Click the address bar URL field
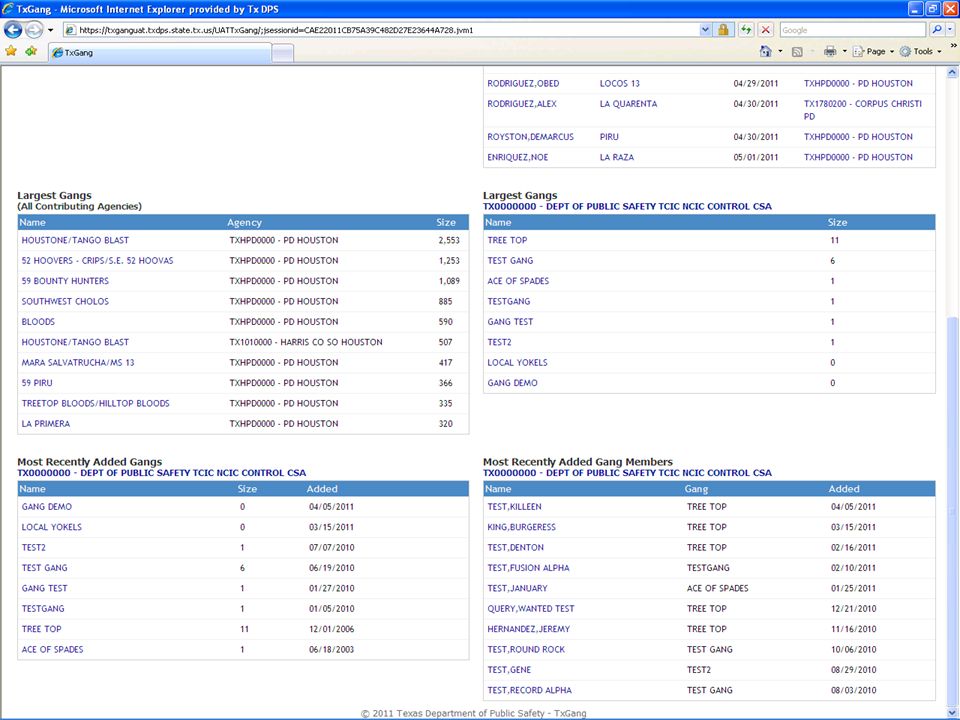The height and width of the screenshot is (720, 960). 381,30
